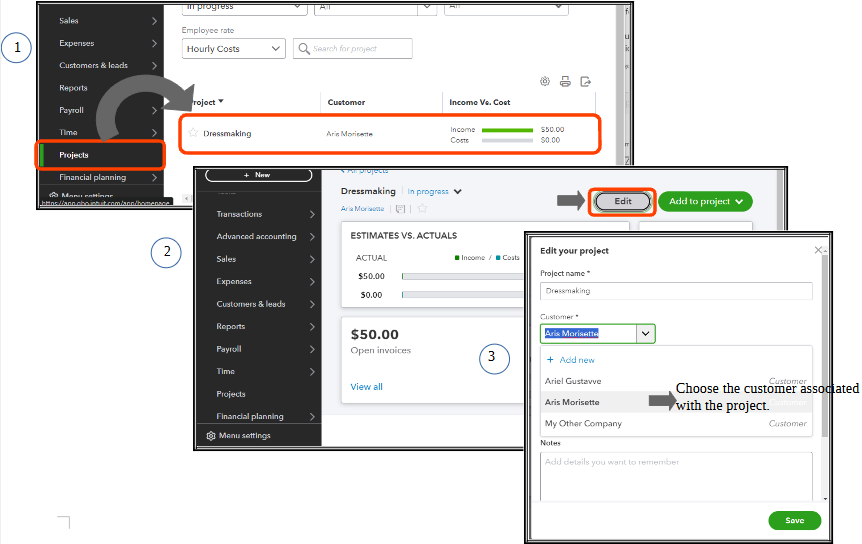Expand the Add to project dropdown button
Viewport: 862px width, 544px height.
[739, 201]
